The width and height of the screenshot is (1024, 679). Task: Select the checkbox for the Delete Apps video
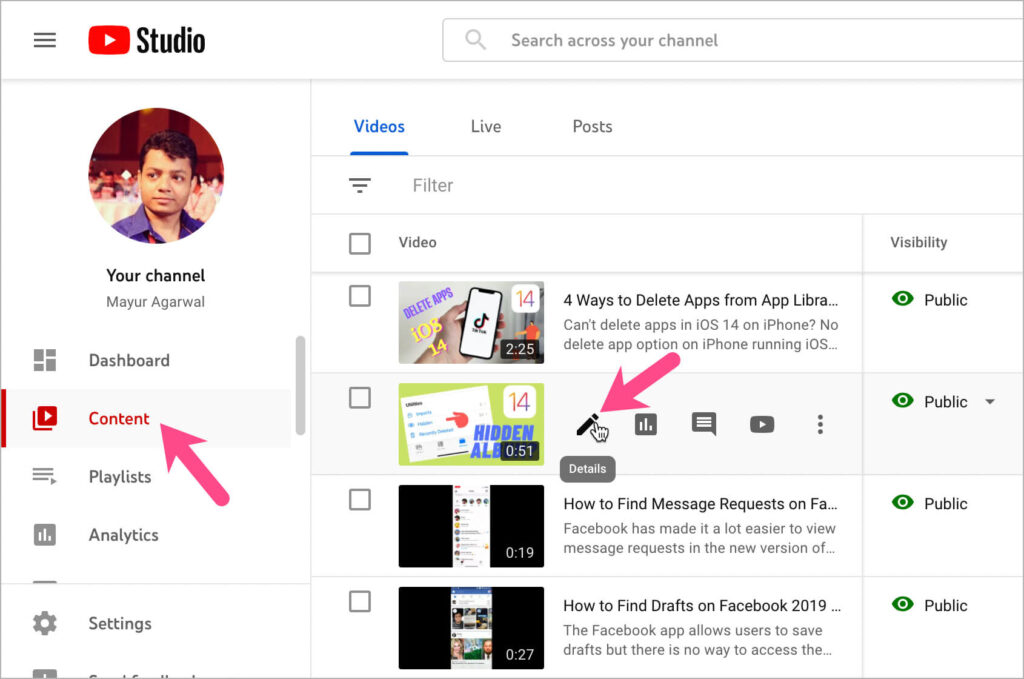pyautogui.click(x=358, y=295)
